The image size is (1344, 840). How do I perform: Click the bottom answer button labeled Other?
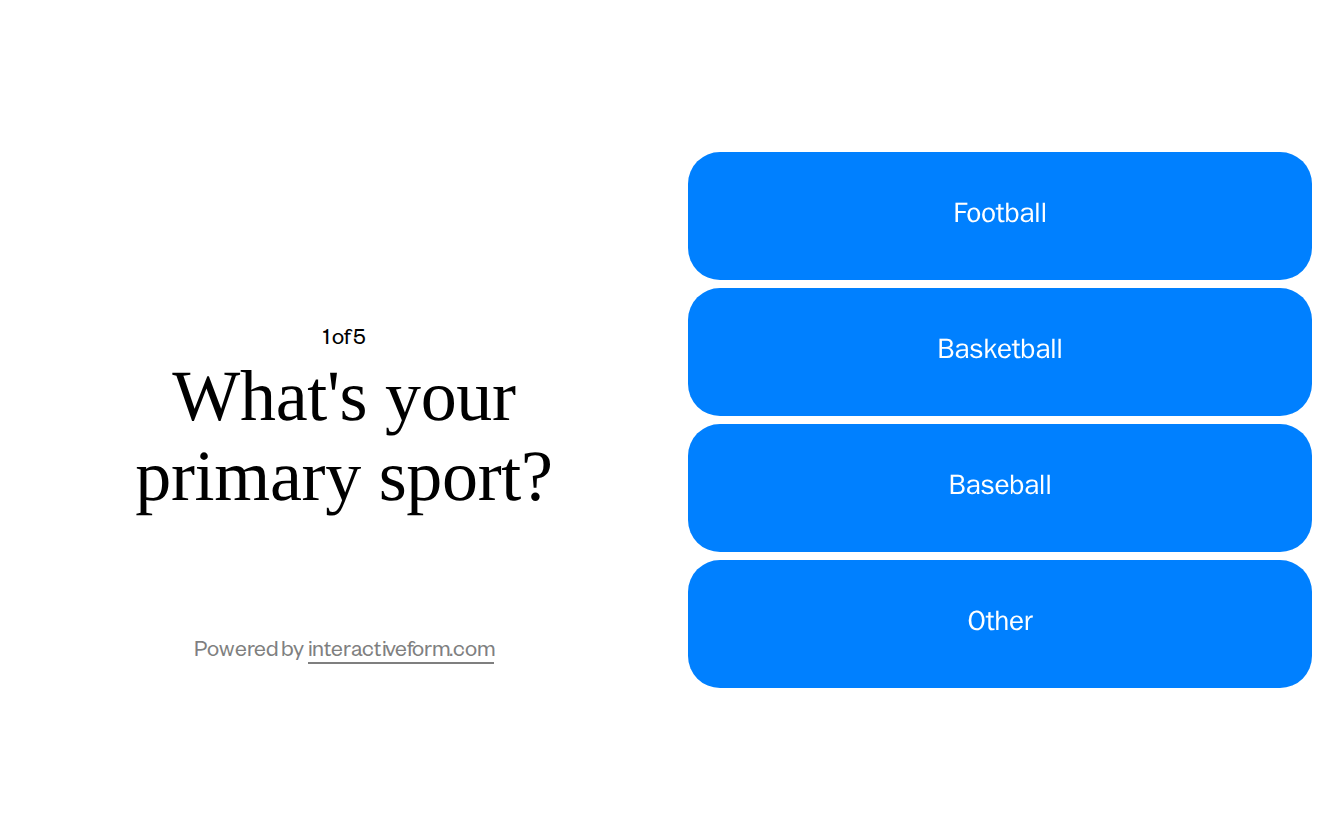(x=1000, y=622)
